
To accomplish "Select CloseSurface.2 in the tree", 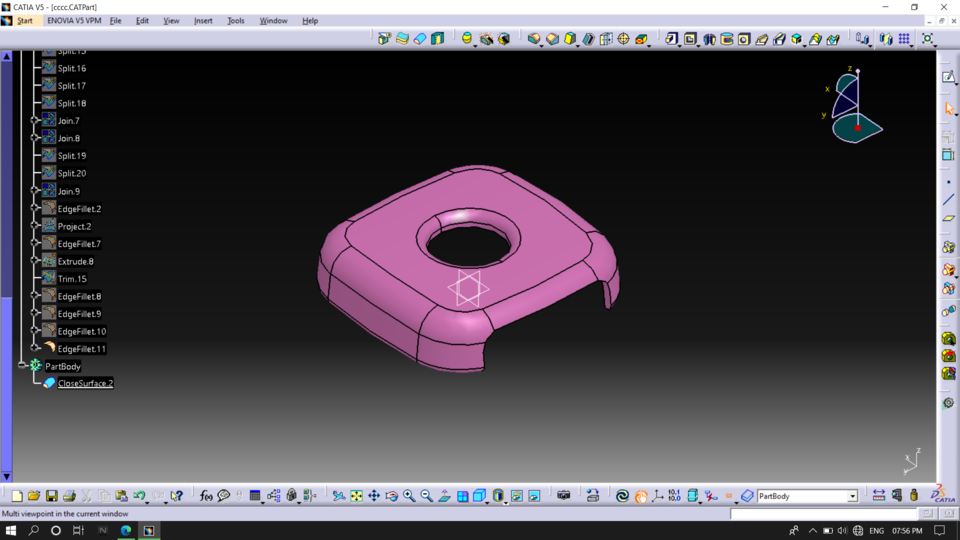I will pos(85,383).
